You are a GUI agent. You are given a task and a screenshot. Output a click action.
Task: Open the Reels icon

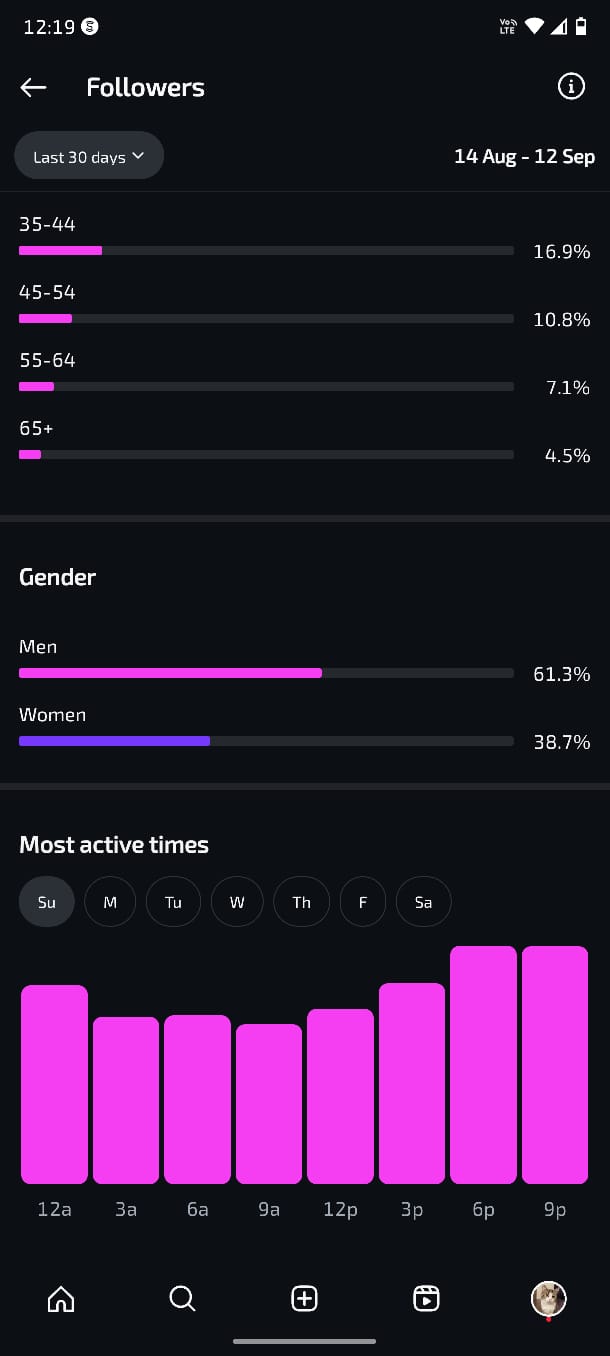pos(426,1298)
